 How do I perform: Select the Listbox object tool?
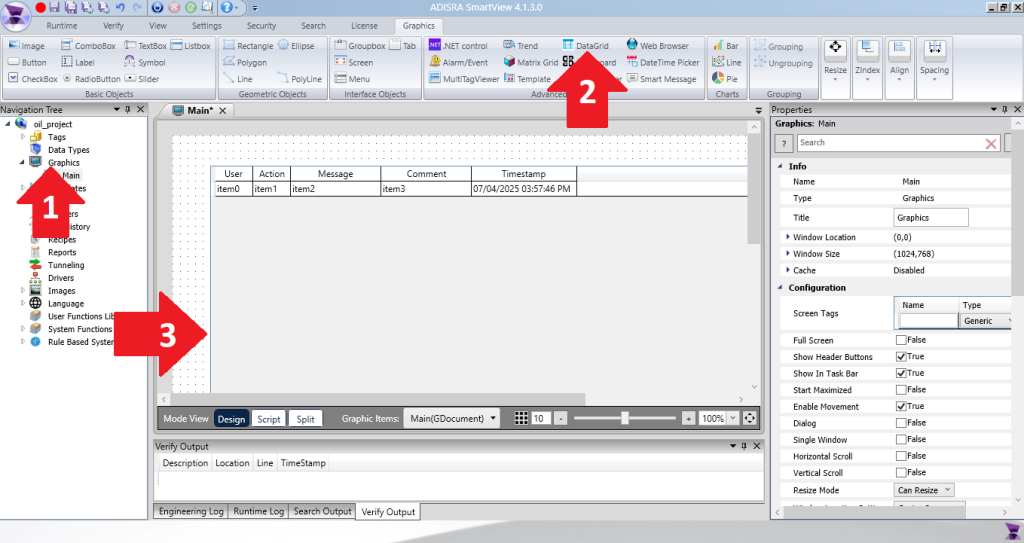(x=191, y=46)
